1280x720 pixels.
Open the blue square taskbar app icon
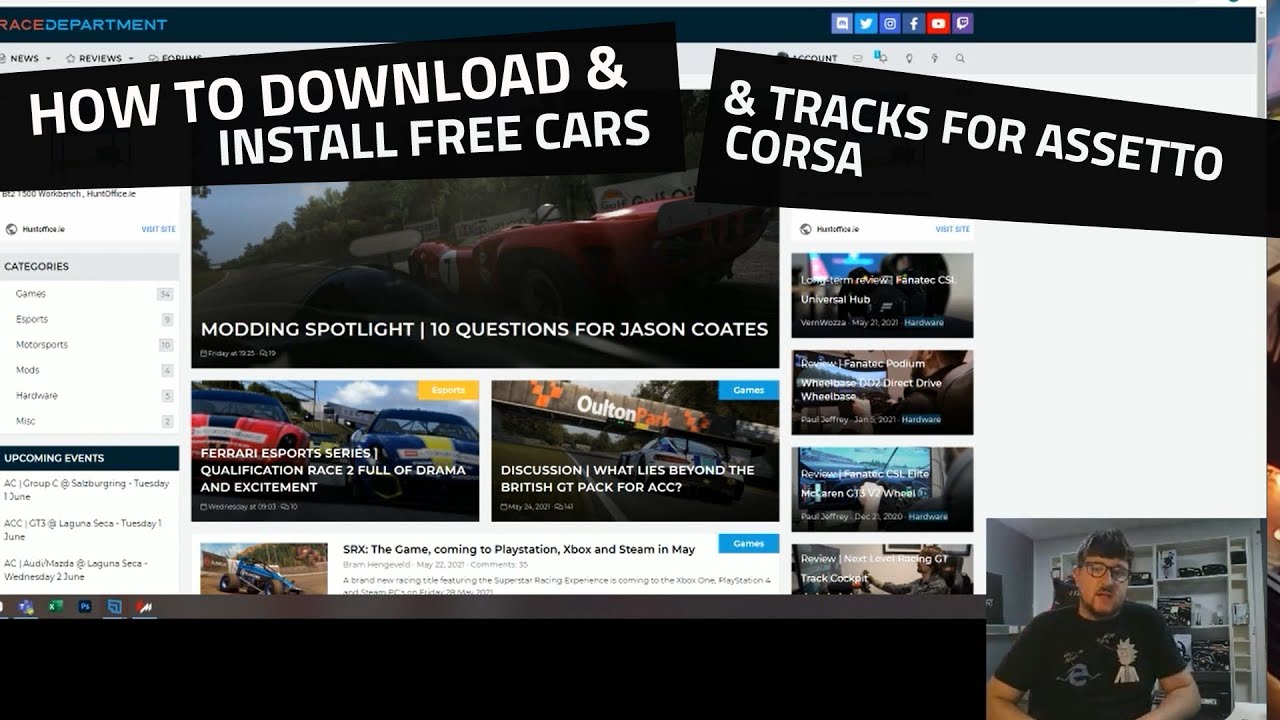[x=115, y=606]
